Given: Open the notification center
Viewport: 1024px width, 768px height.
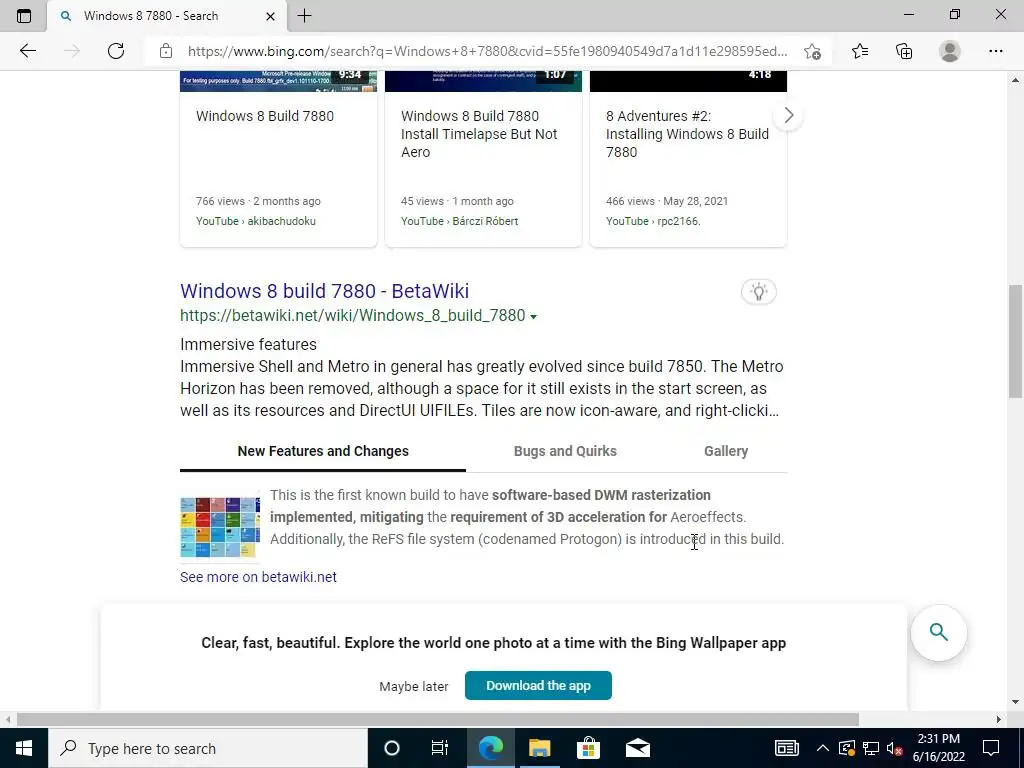Looking at the screenshot, I should pos(991,748).
